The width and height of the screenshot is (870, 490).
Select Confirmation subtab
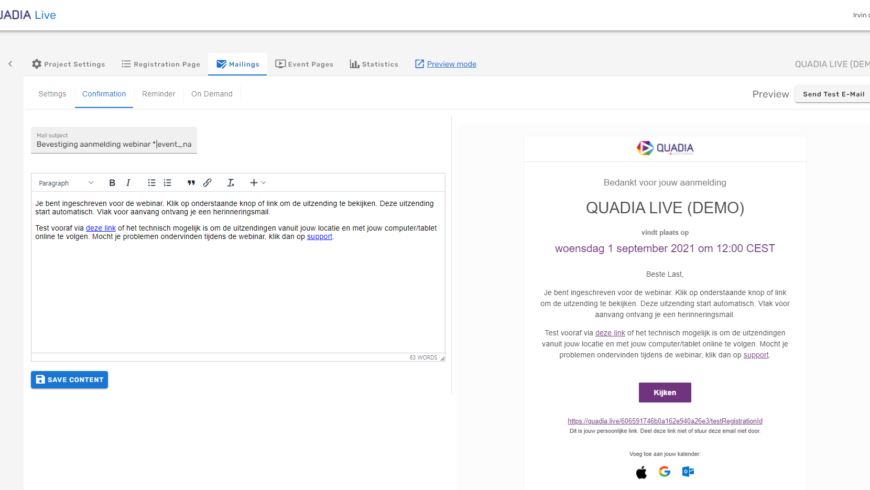104,94
